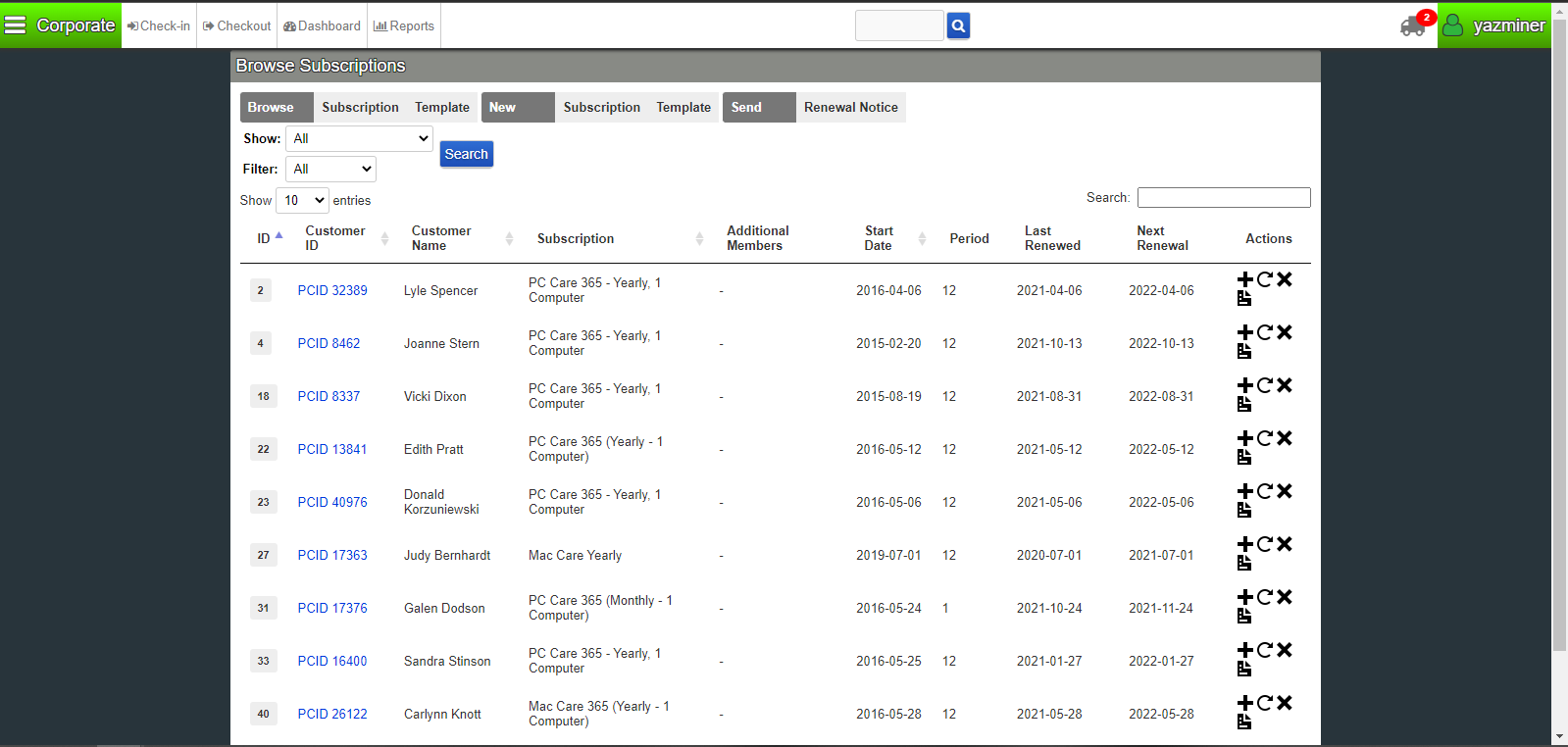Click the plus icon in Lyle Spencer's row
This screenshot has height=747, width=1568.
click(1245, 280)
